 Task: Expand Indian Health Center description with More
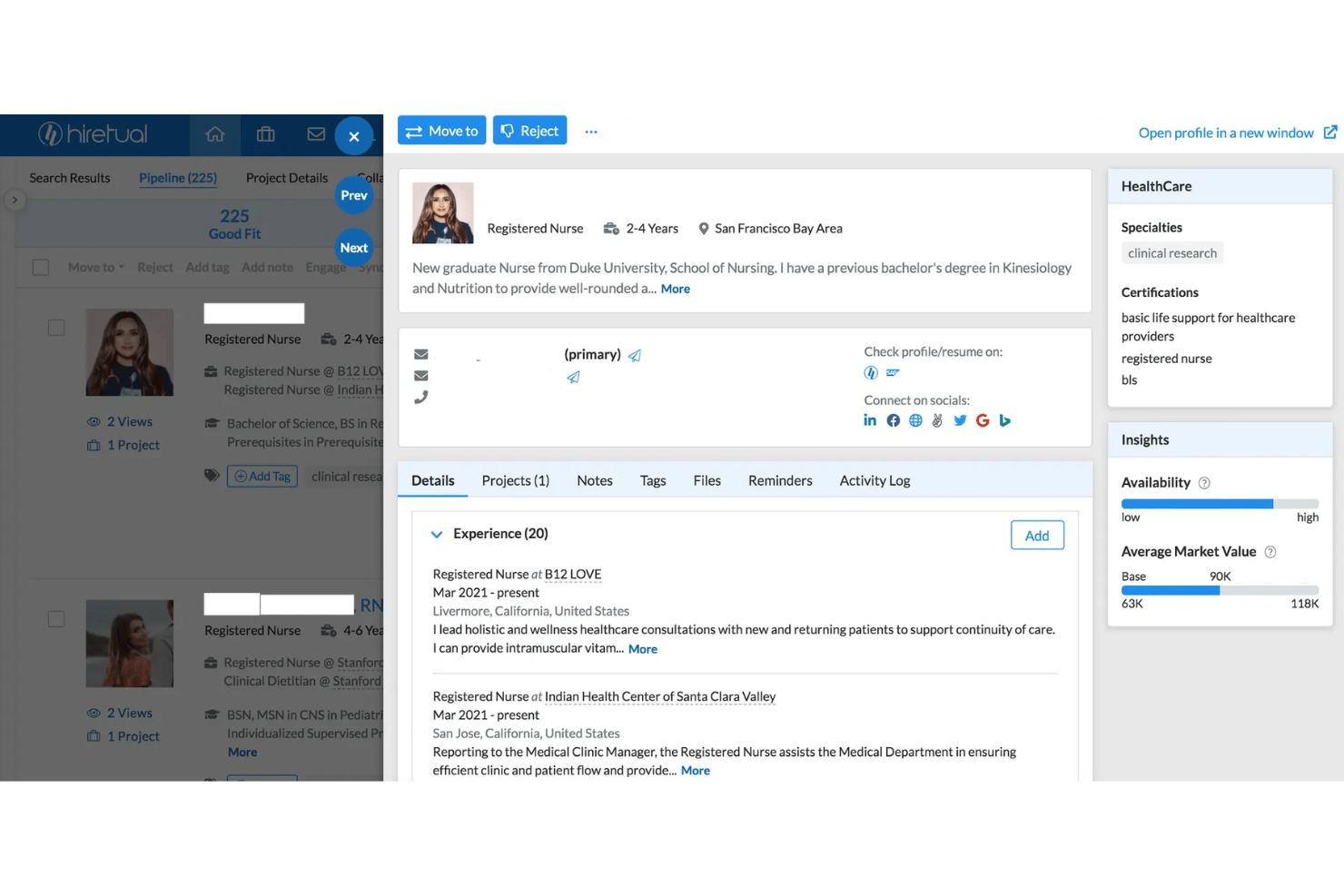(x=695, y=771)
